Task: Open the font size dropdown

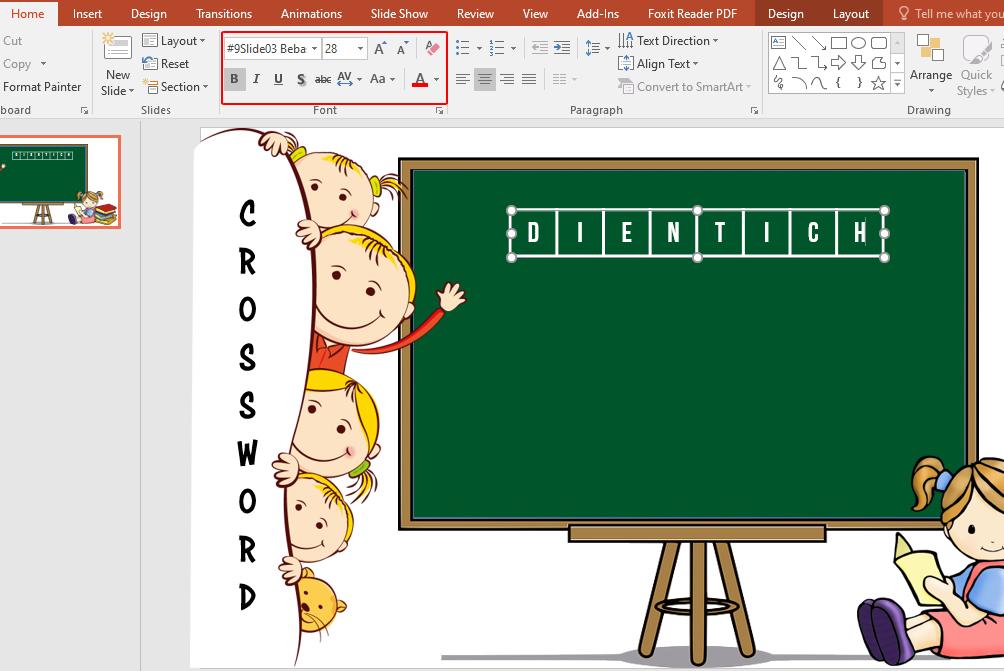Action: 360,47
